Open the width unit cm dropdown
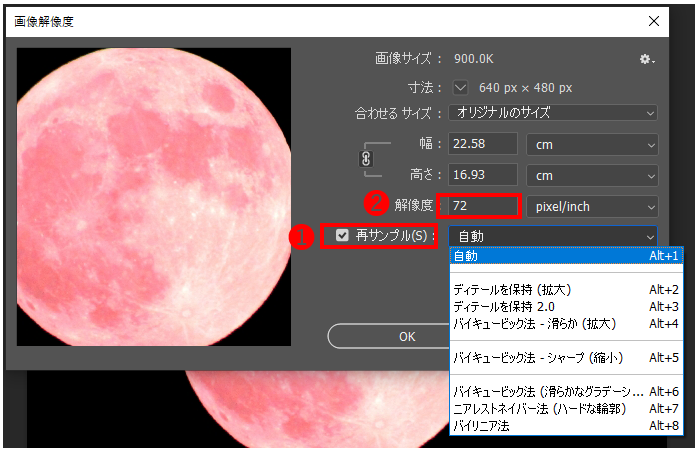This screenshot has height=451, width=699. pos(592,144)
